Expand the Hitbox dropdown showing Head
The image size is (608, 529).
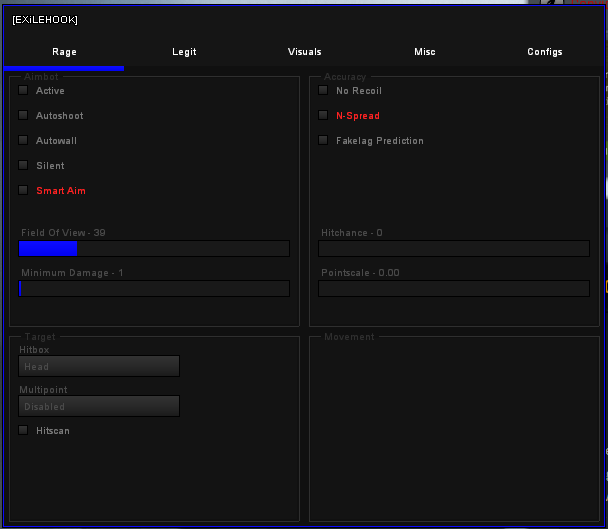coord(99,367)
